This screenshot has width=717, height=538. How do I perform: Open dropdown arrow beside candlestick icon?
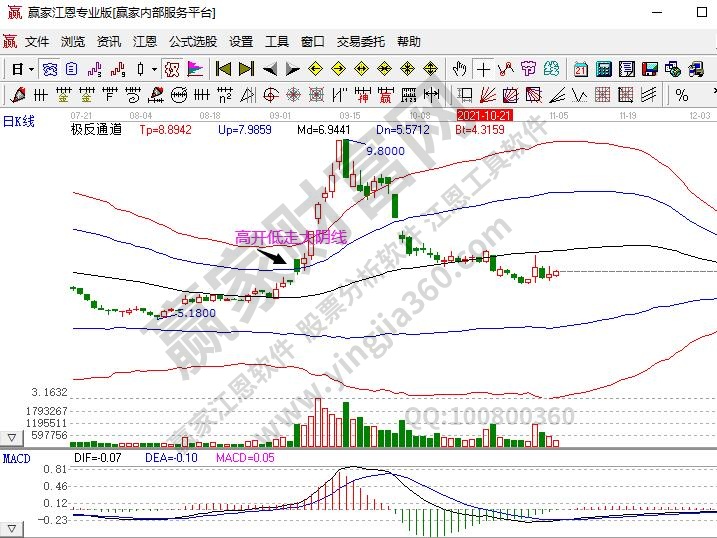[154, 69]
